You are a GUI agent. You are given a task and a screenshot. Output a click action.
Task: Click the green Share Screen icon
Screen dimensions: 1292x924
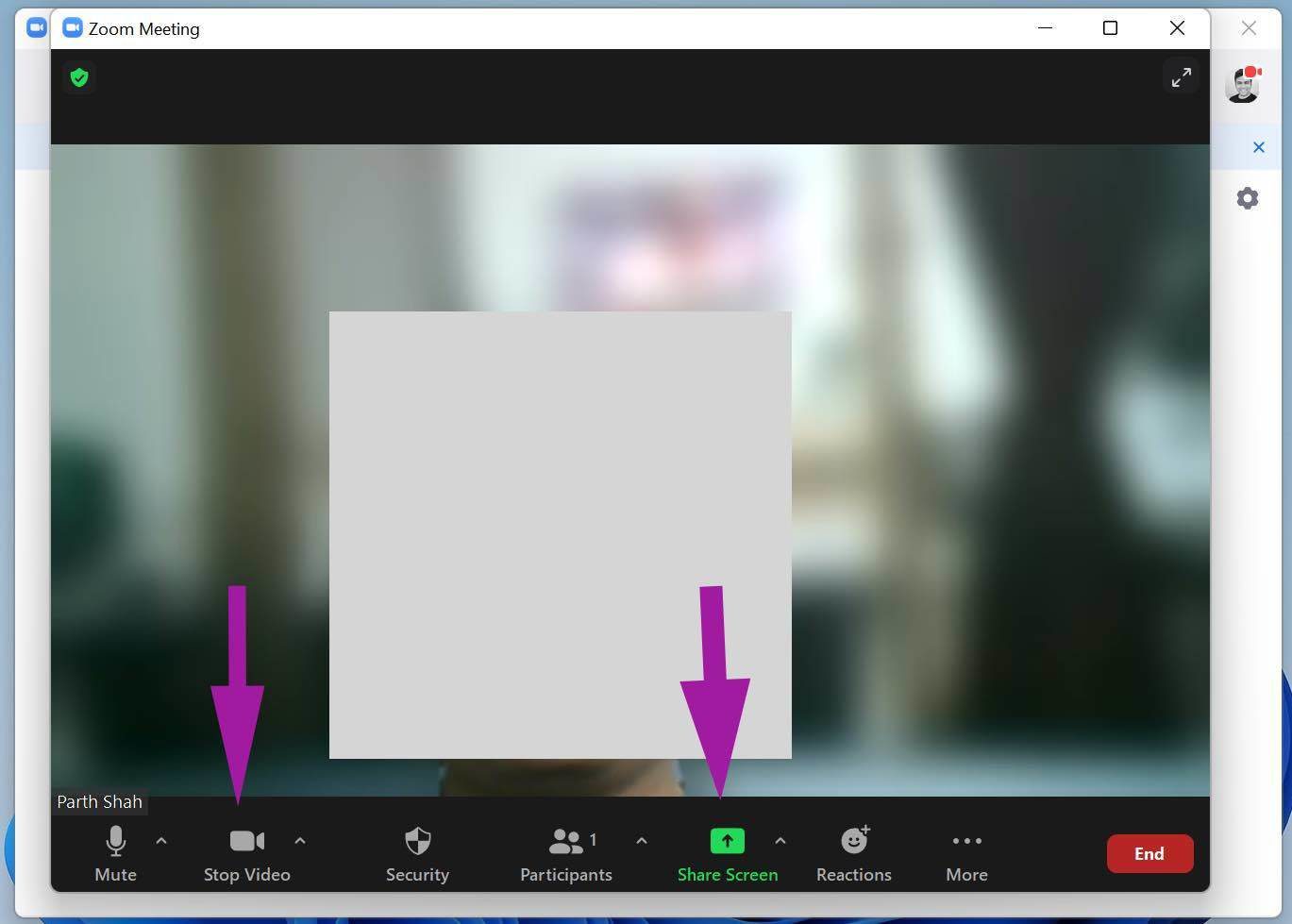point(727,841)
